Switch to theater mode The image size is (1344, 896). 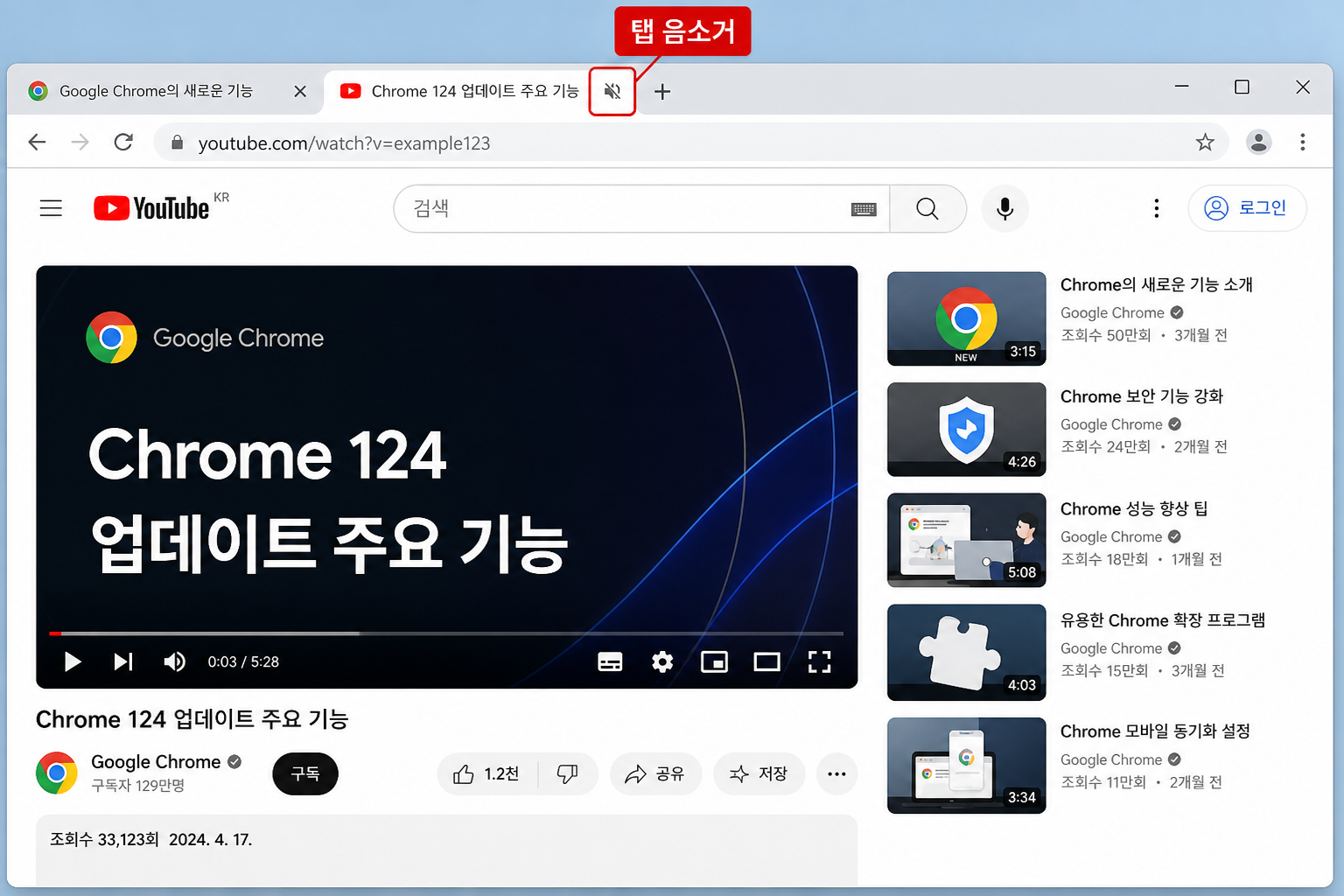pyautogui.click(x=766, y=661)
